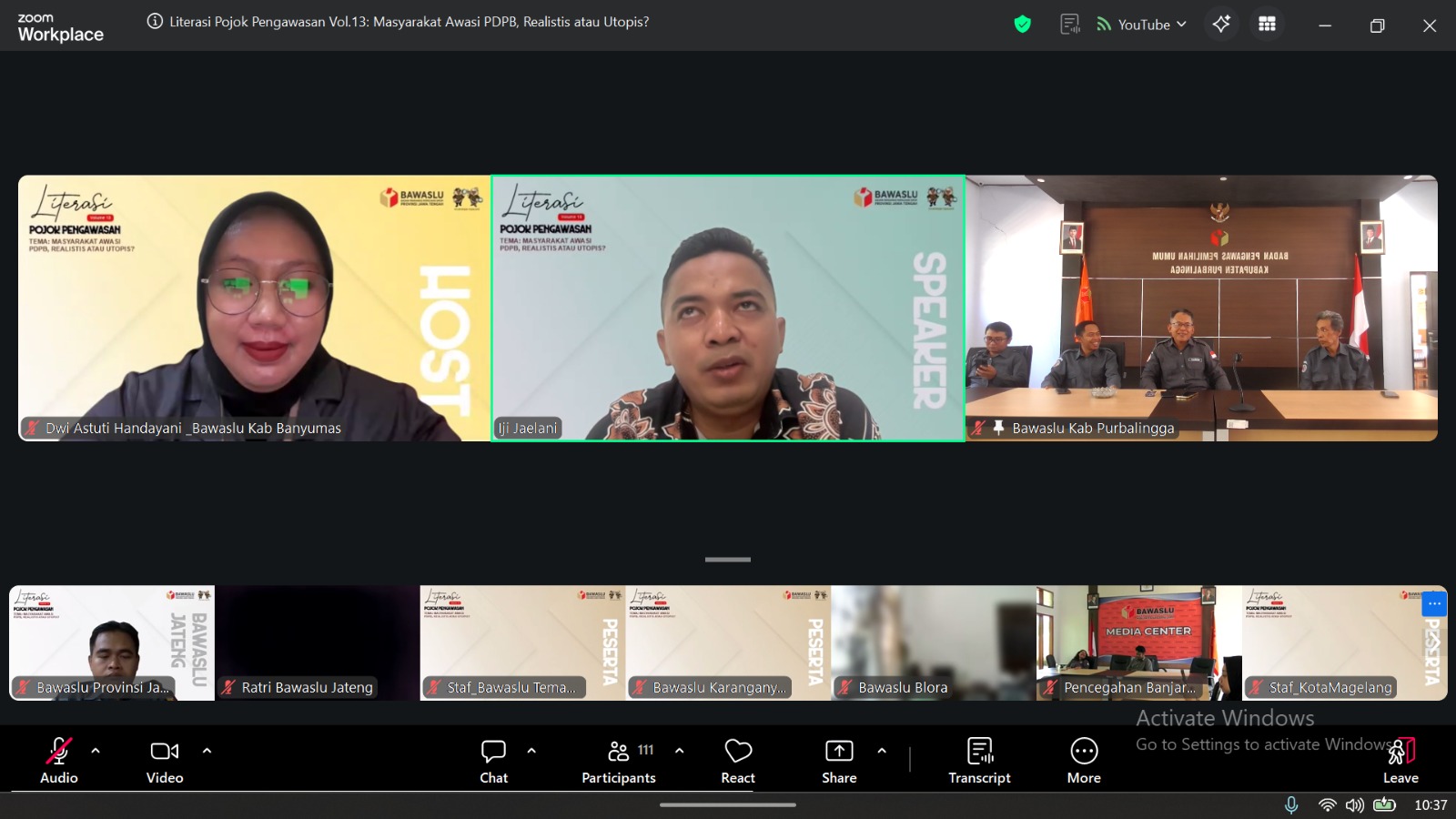Unmute microphone with the Audio button
1456x819 pixels.
(x=59, y=760)
